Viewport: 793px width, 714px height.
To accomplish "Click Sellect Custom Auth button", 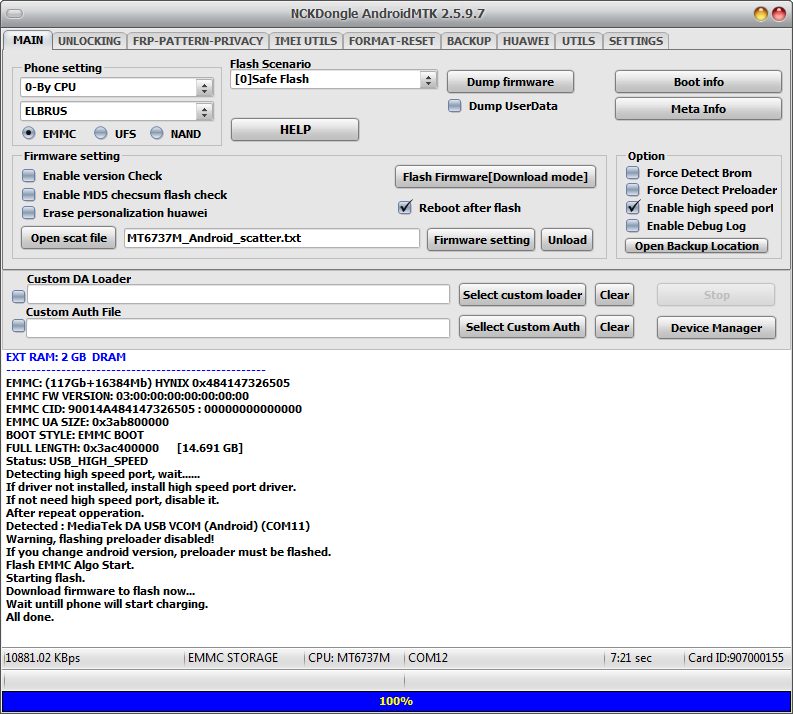I will pos(522,327).
